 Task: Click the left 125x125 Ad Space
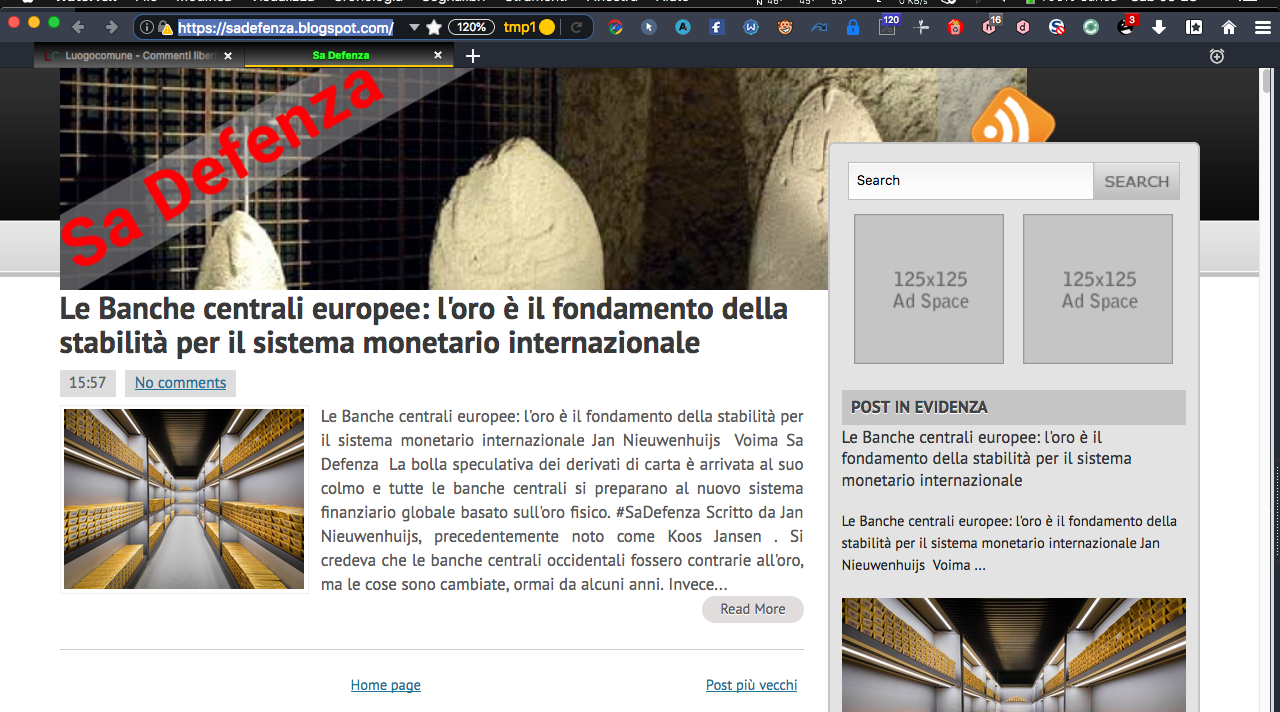[929, 289]
